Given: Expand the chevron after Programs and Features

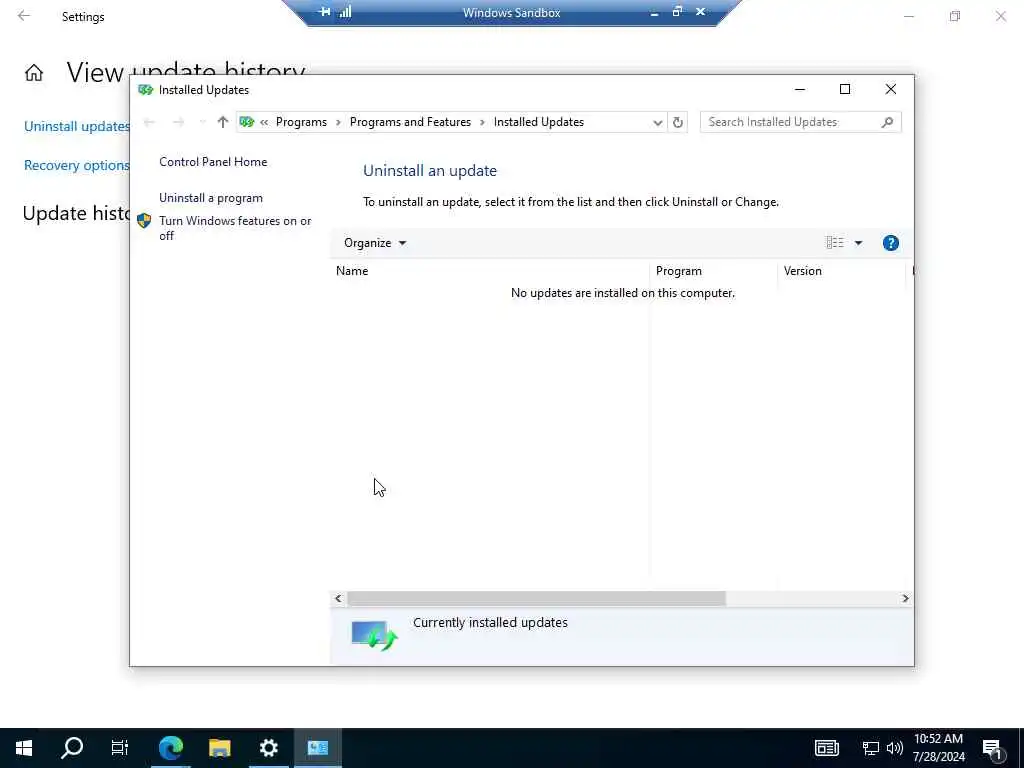Looking at the screenshot, I should pos(483,122).
